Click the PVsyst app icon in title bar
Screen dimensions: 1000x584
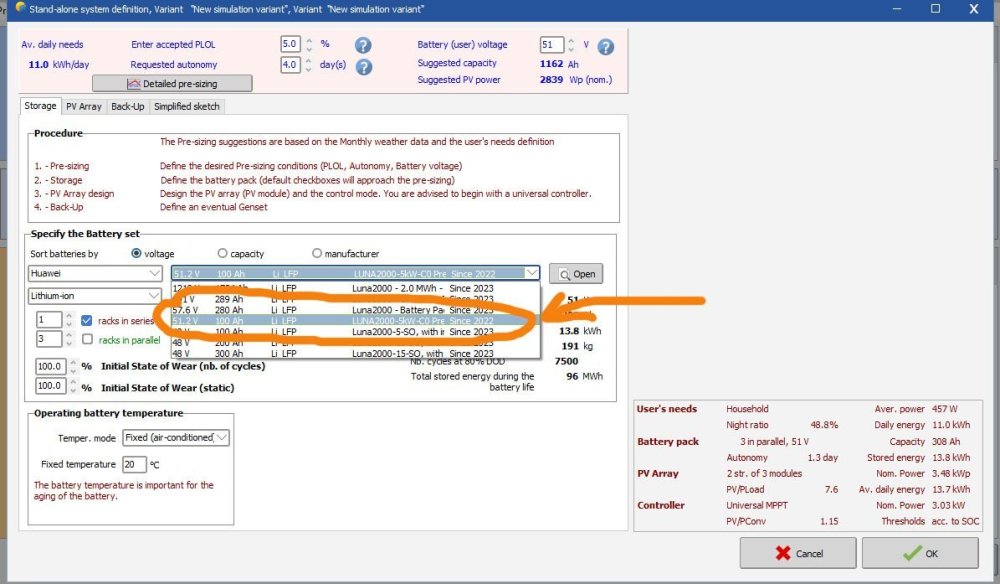[8, 8]
